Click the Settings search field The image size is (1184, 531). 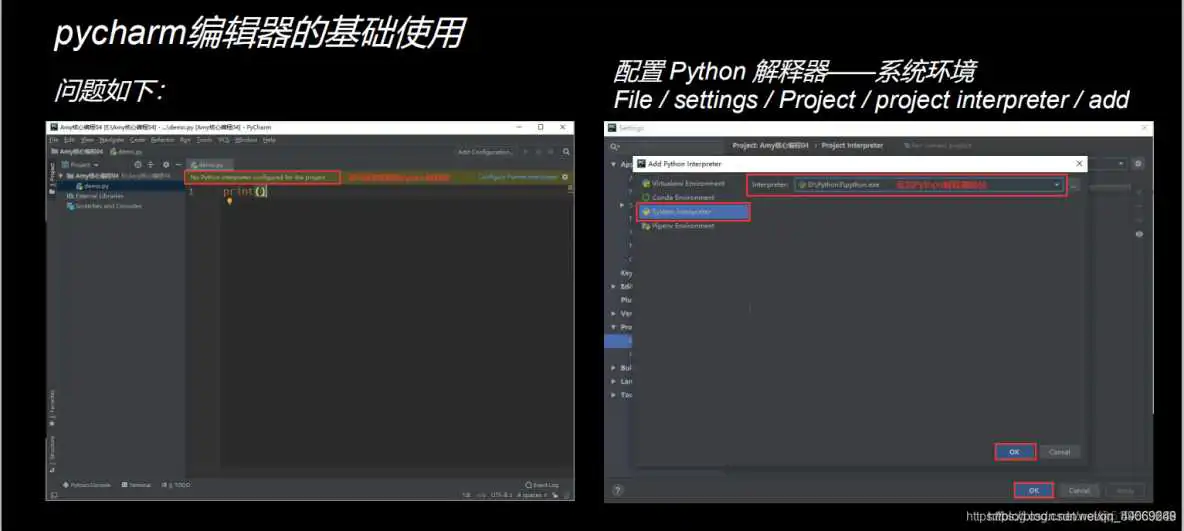click(x=664, y=147)
